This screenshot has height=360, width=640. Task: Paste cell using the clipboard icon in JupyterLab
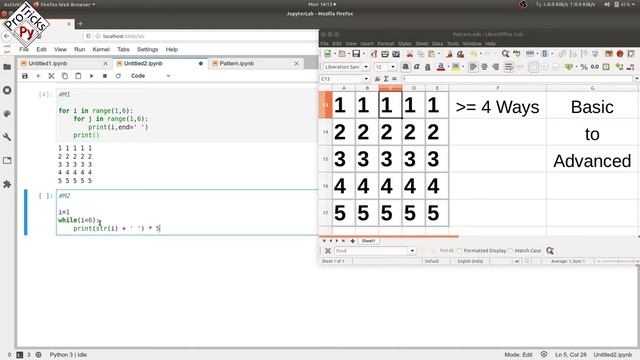pos(78,76)
